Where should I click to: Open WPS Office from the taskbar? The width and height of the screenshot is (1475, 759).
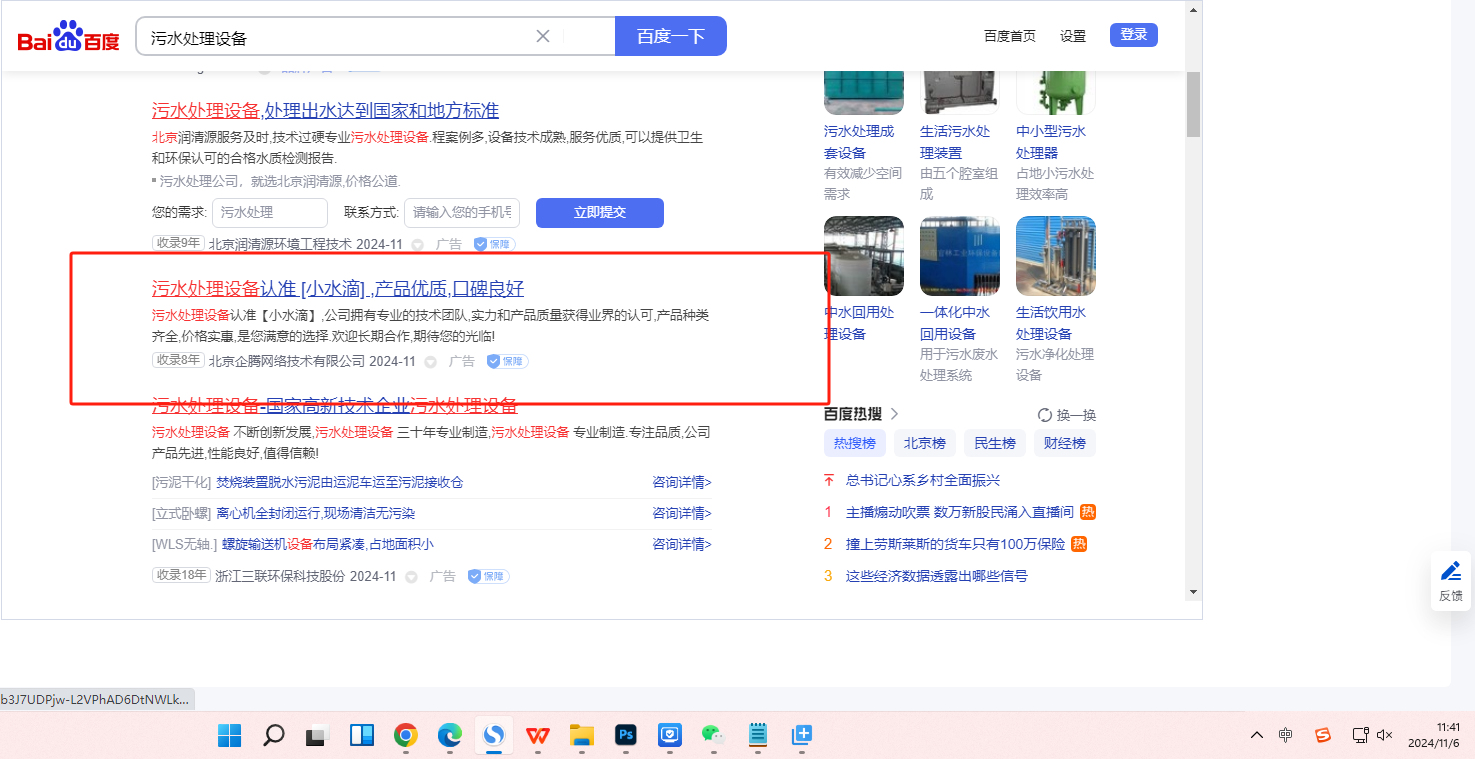pos(538,735)
